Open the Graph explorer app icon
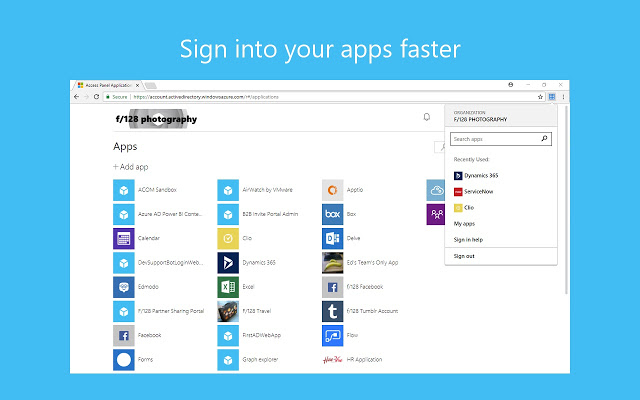The height and width of the screenshot is (400, 640). coord(228,360)
